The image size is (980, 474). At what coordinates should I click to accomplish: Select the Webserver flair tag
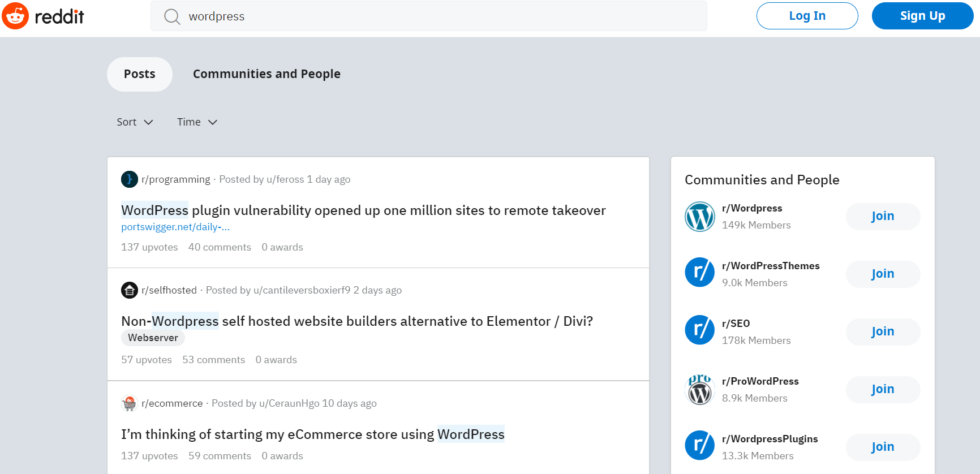coord(153,338)
